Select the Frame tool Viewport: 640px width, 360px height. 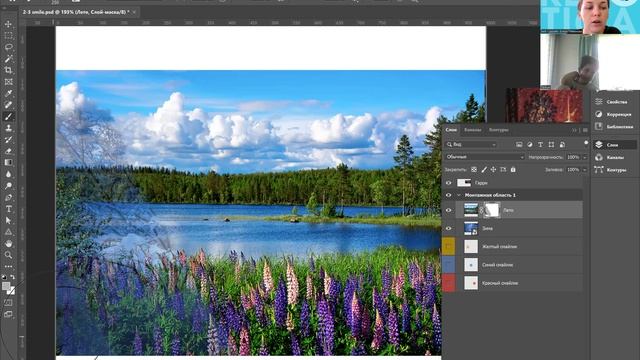[x=8, y=82]
